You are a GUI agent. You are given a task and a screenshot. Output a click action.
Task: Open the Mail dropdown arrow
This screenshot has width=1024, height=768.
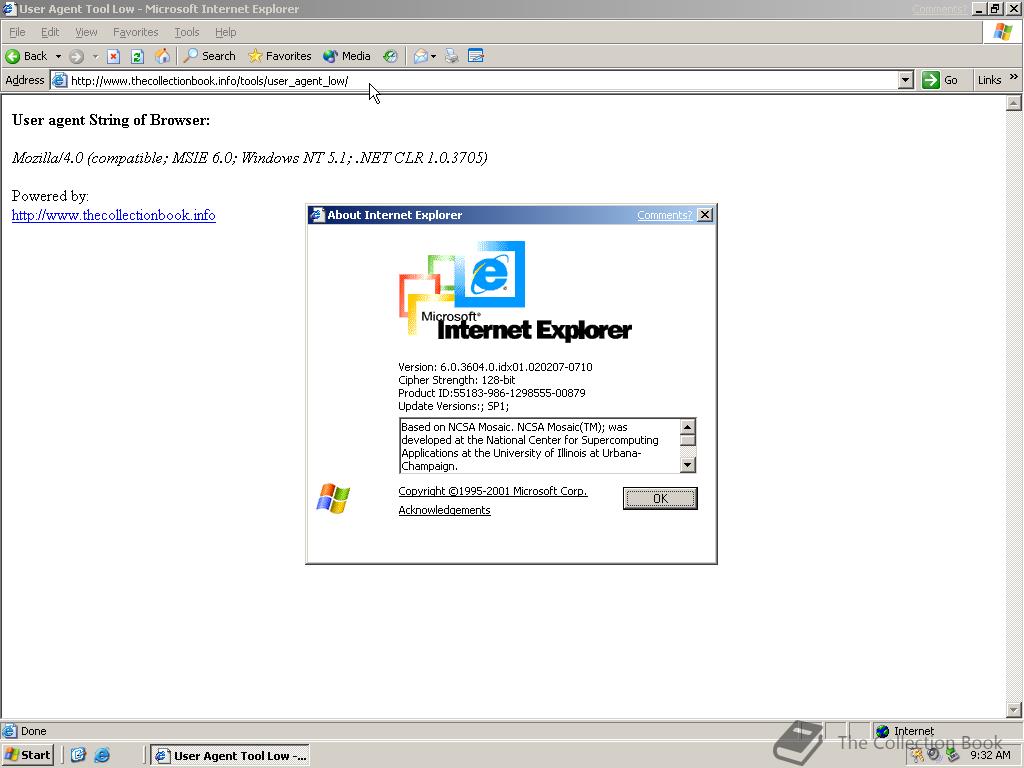pos(434,56)
